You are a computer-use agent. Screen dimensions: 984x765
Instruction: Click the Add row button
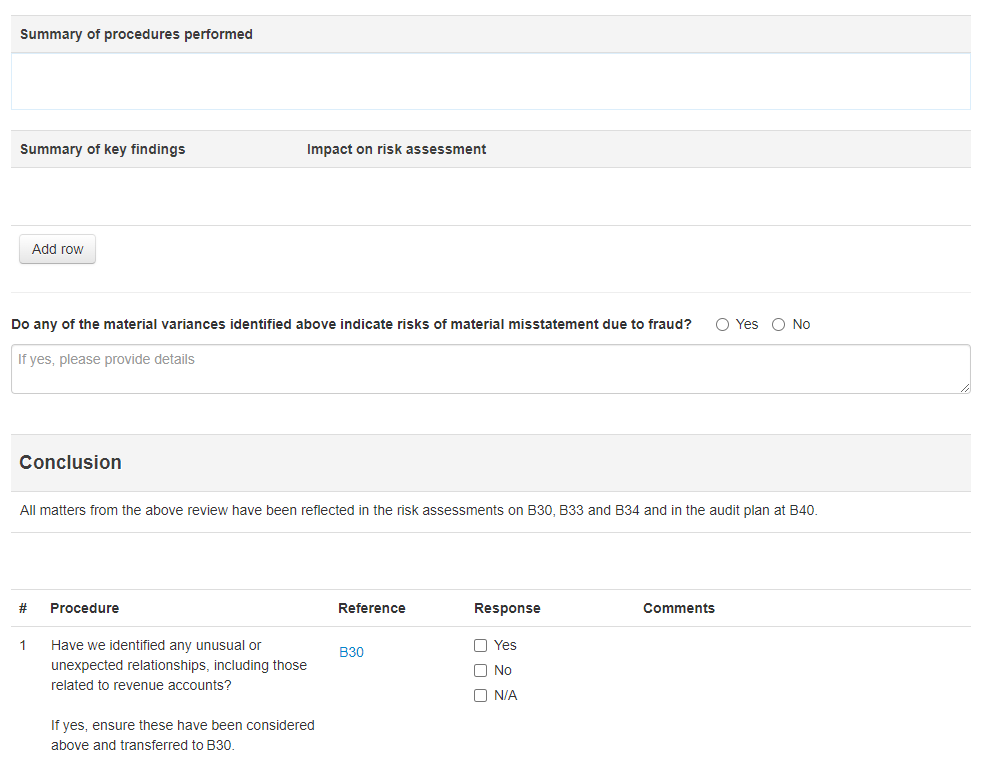[57, 249]
